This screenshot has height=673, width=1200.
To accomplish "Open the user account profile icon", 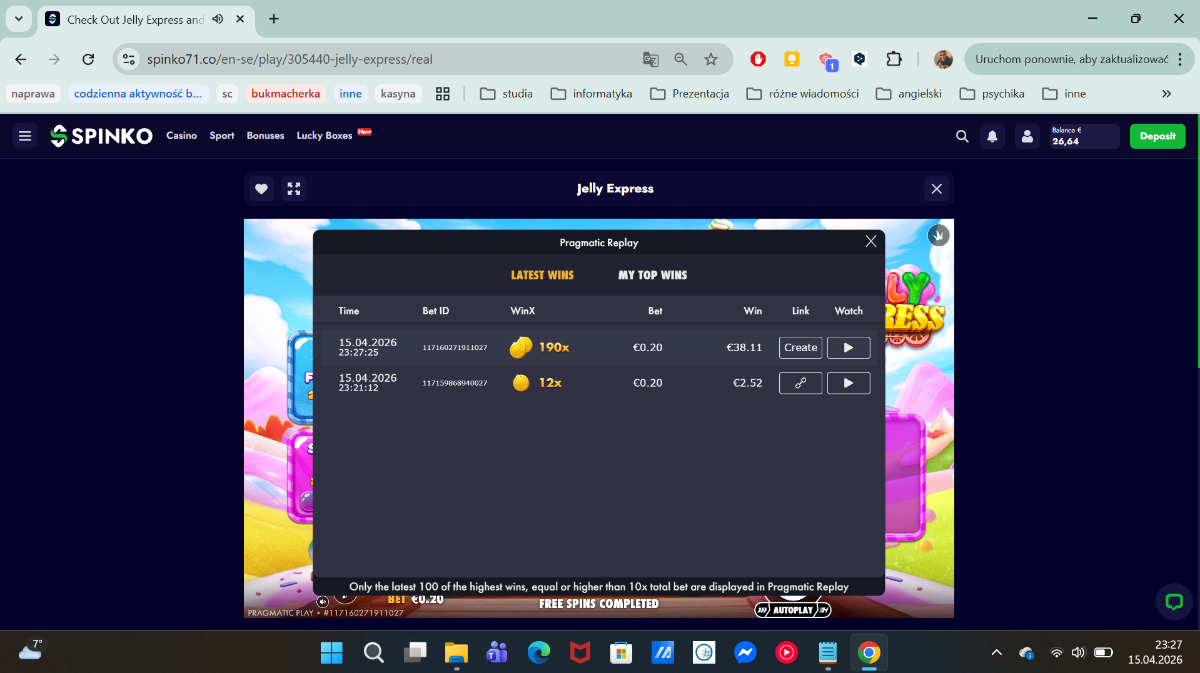I will point(1025,136).
